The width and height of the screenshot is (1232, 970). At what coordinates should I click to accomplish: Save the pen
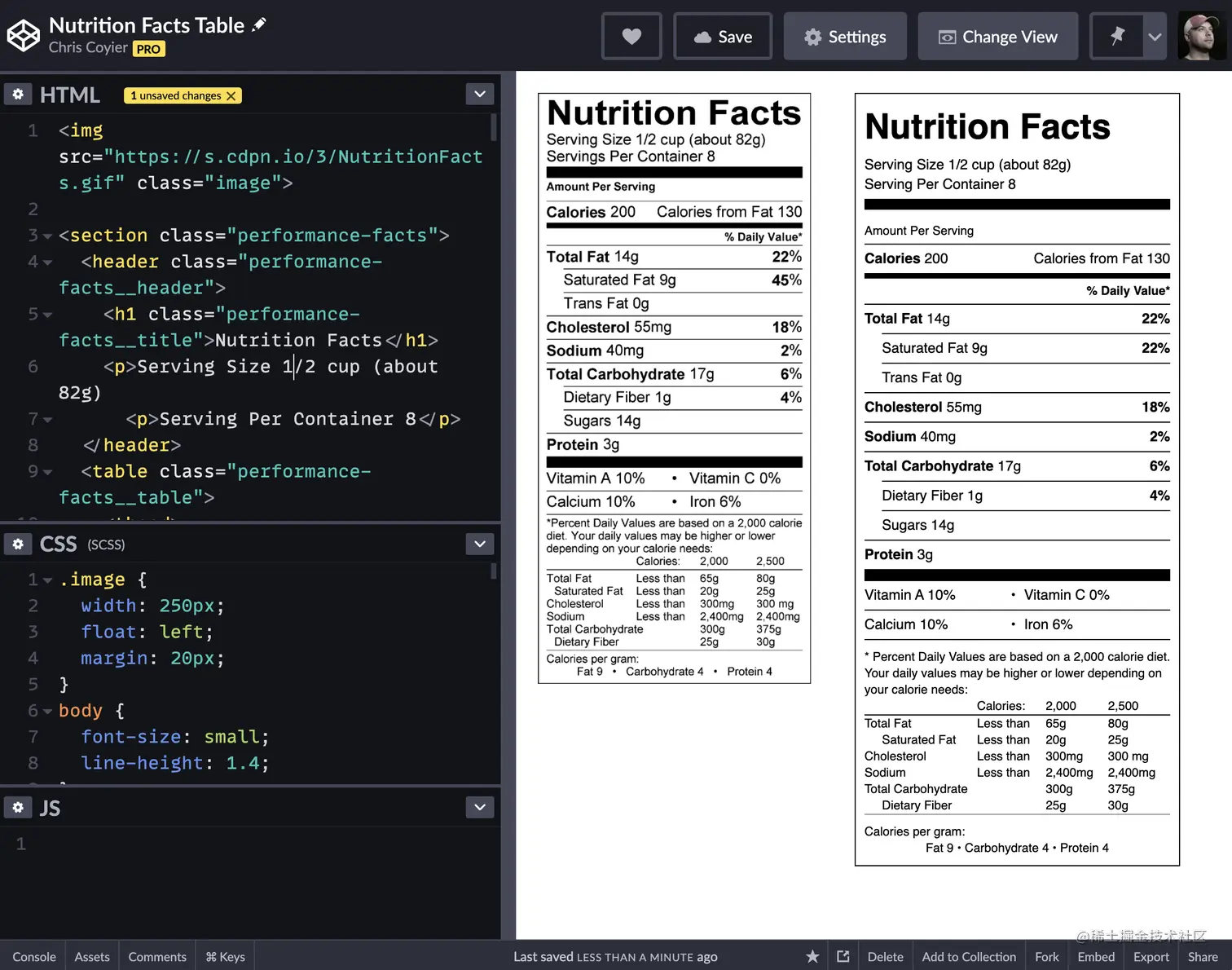pos(723,37)
